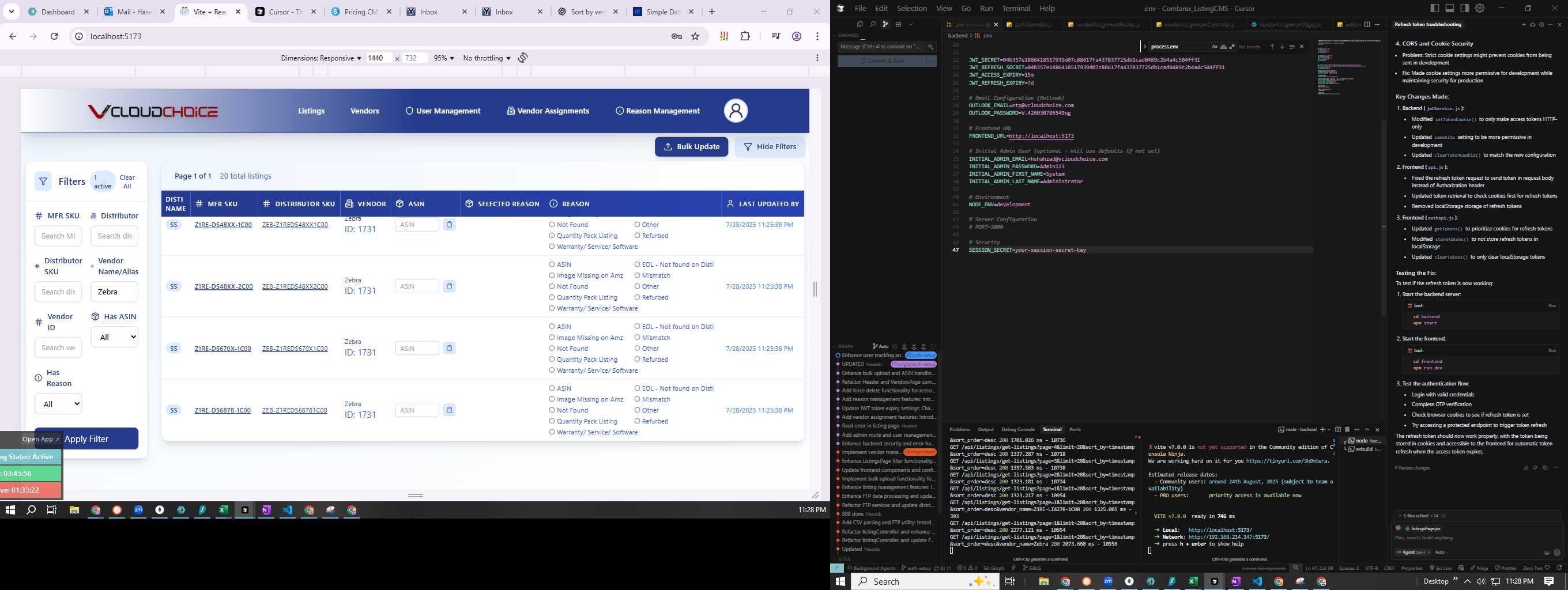
Task: Click the Vendor Name/Alias field containing Zebra
Action: 115,292
